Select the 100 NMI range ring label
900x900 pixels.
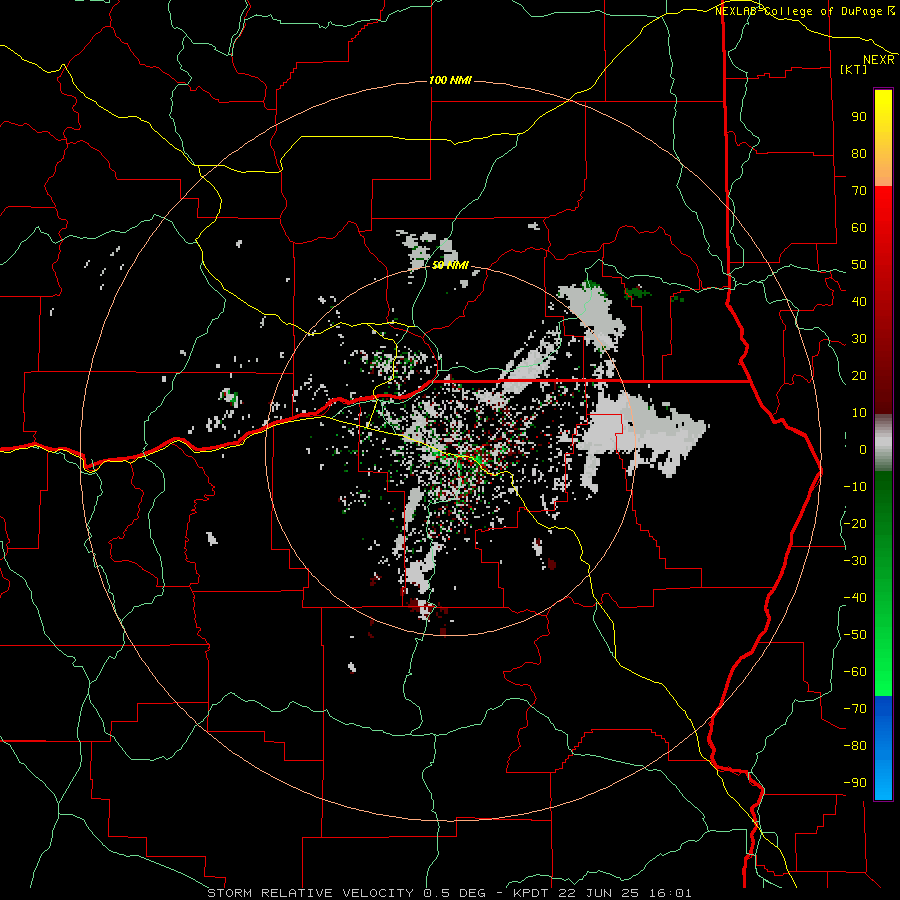[x=451, y=80]
